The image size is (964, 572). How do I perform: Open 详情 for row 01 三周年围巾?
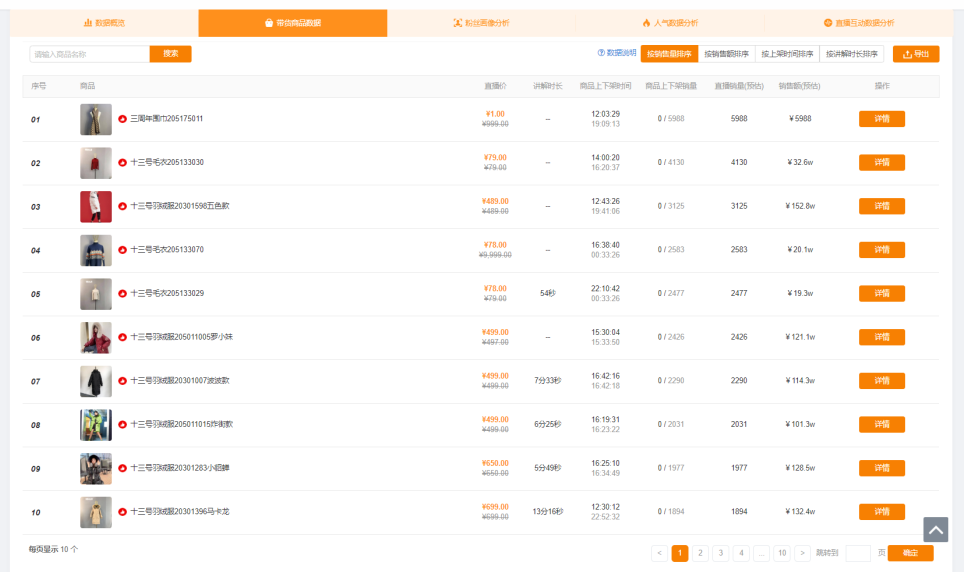coord(882,119)
